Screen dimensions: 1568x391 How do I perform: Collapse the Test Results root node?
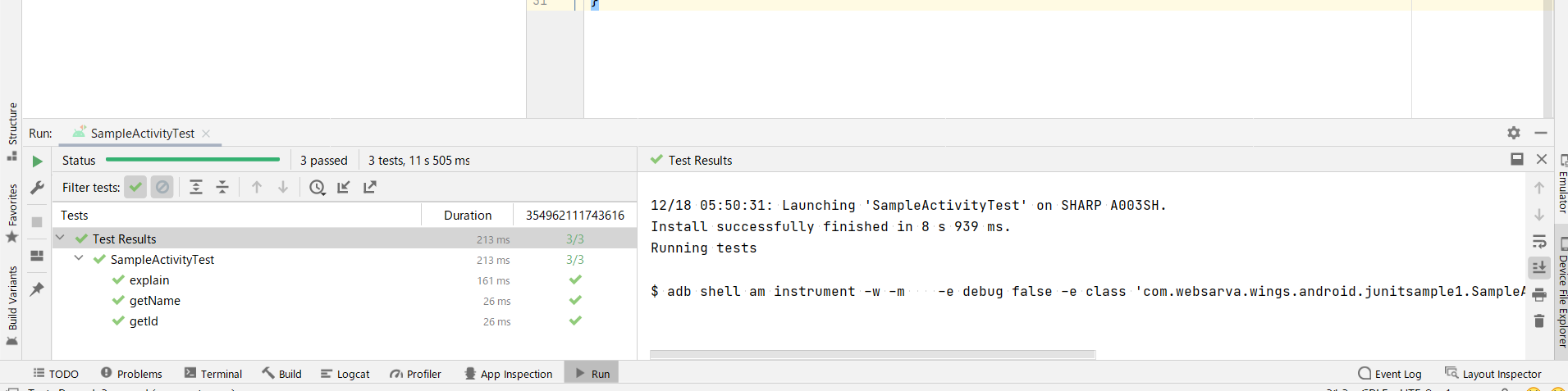[60, 238]
